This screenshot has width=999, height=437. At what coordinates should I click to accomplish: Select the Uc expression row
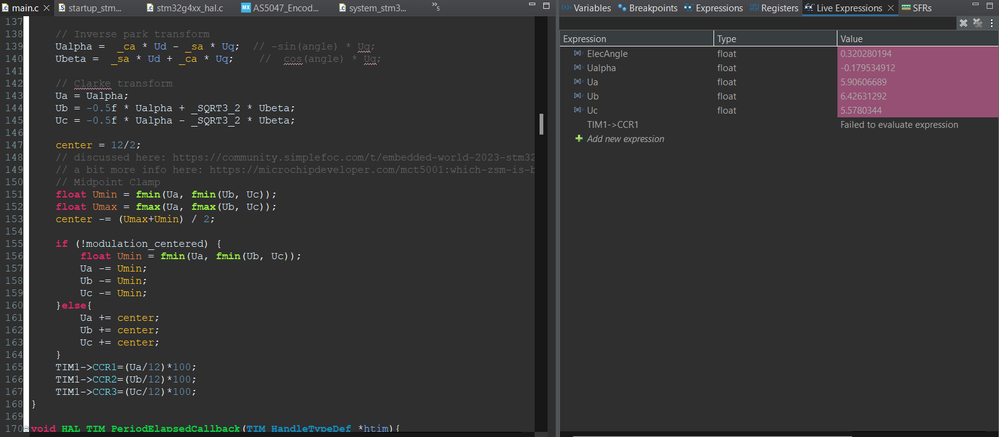[779, 110]
